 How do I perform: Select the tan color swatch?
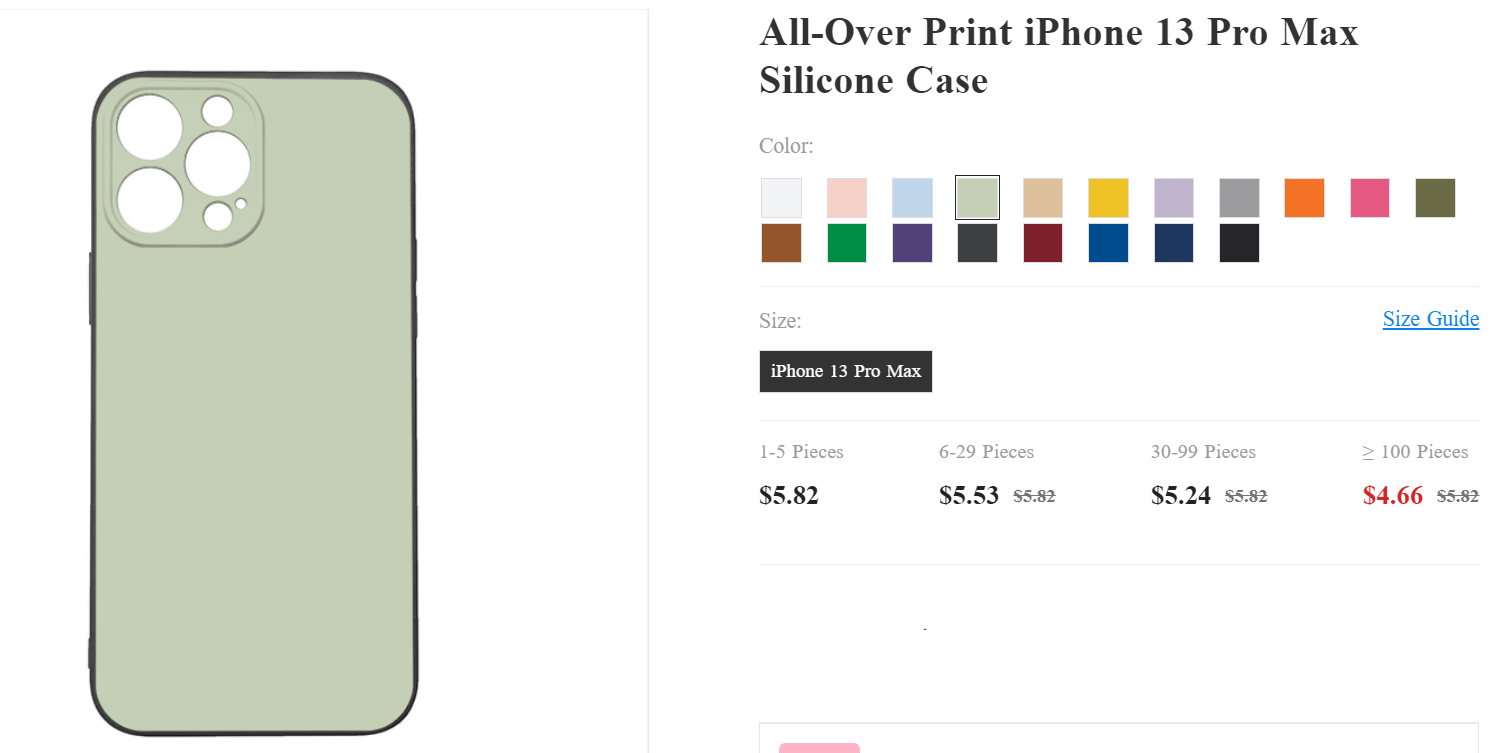[x=1042, y=198]
